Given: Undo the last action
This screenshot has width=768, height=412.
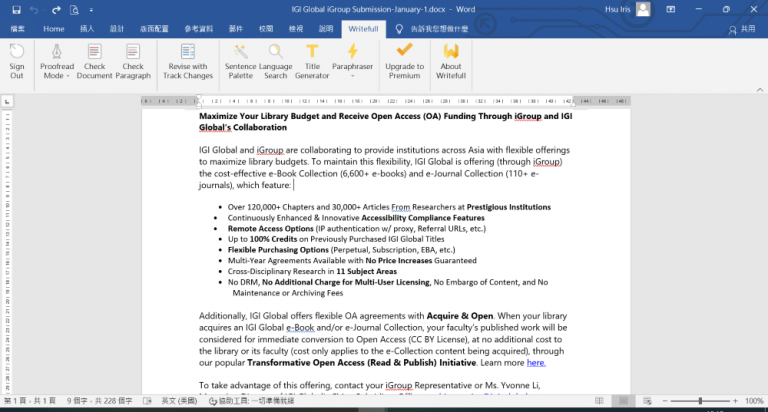Looking at the screenshot, I should [34, 9].
